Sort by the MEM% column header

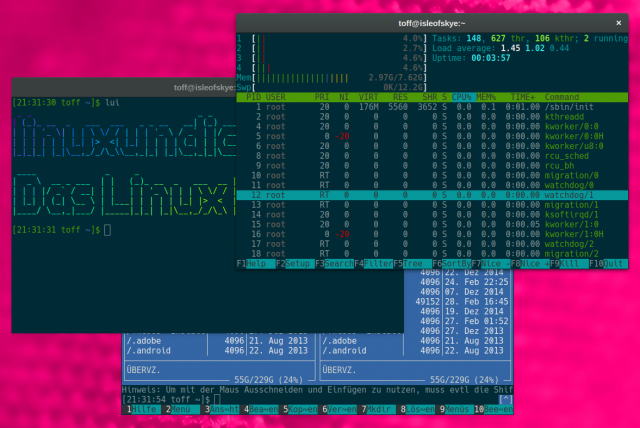tap(486, 97)
